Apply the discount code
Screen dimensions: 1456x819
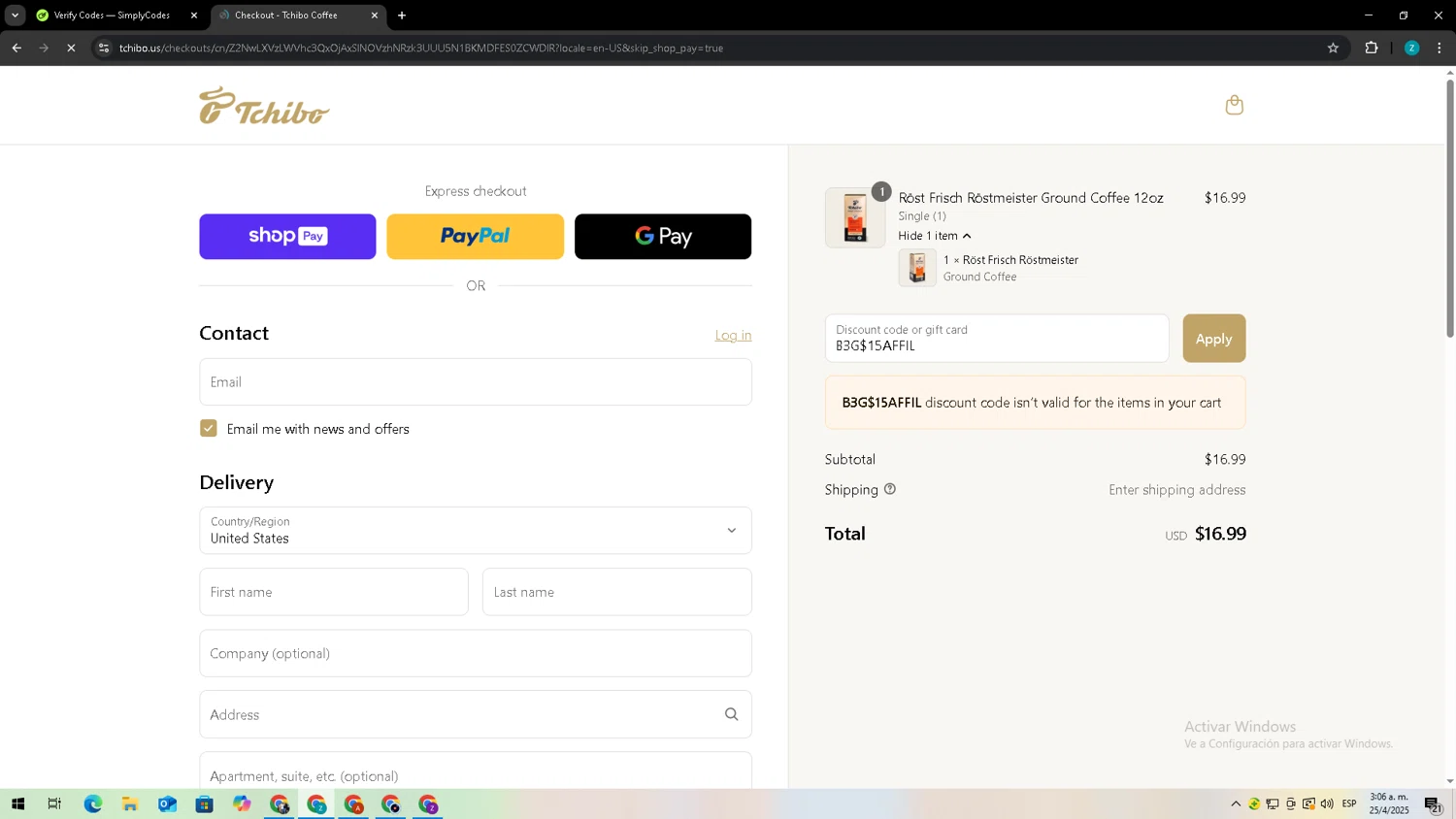(1213, 338)
